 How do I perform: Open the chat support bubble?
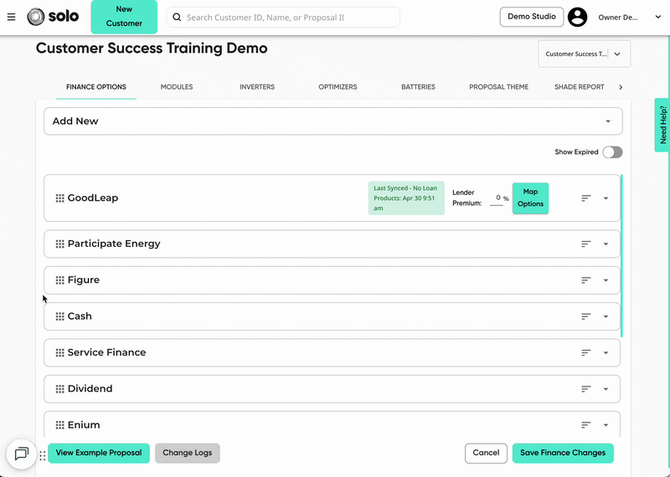pyautogui.click(x=21, y=453)
